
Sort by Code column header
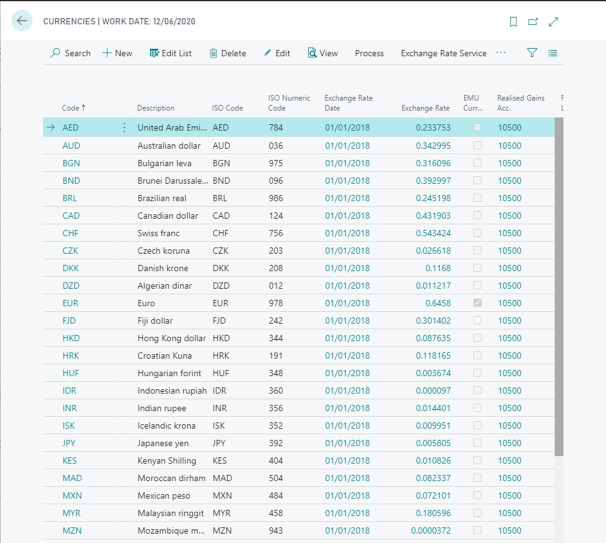coord(73,108)
